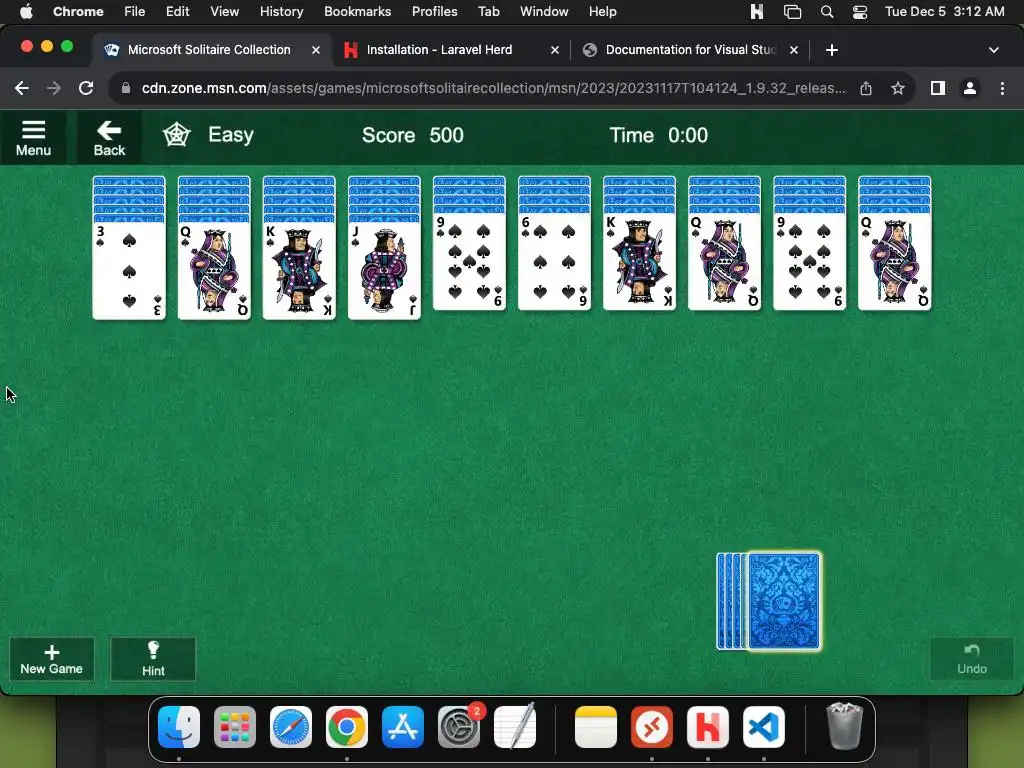Screen dimensions: 1024x768
Task: Reload the current page
Action: [86, 88]
